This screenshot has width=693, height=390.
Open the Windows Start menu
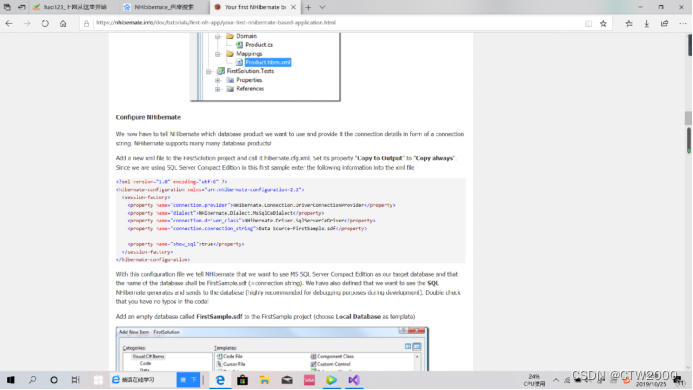coord(11,380)
